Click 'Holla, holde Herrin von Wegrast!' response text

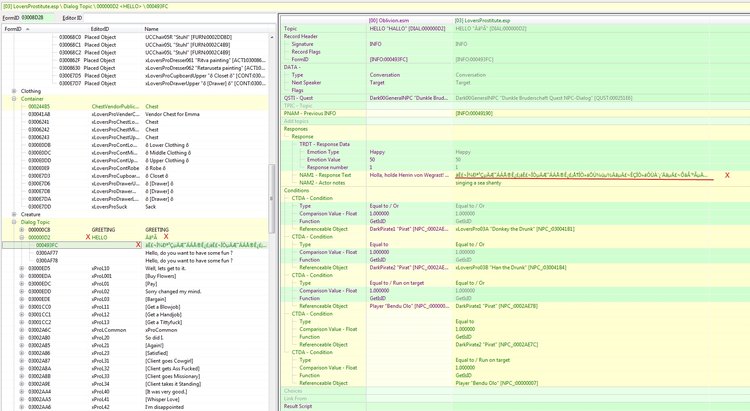pos(409,175)
